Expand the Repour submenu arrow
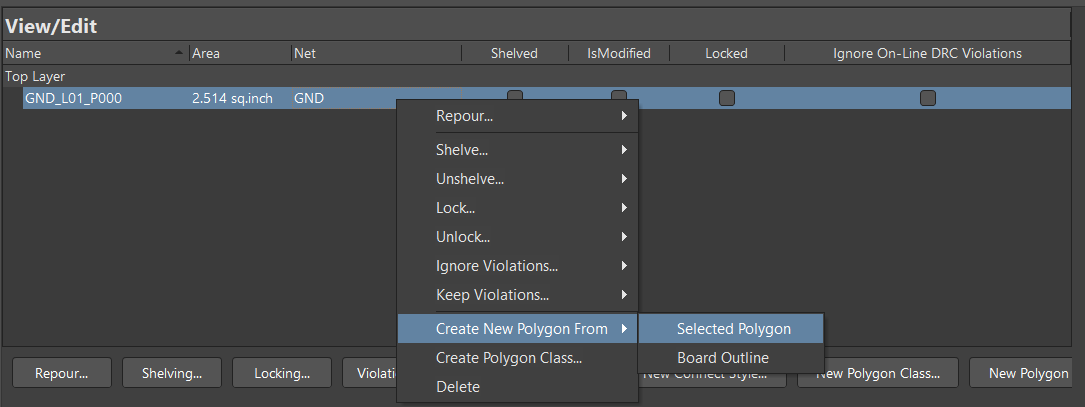 pos(624,116)
